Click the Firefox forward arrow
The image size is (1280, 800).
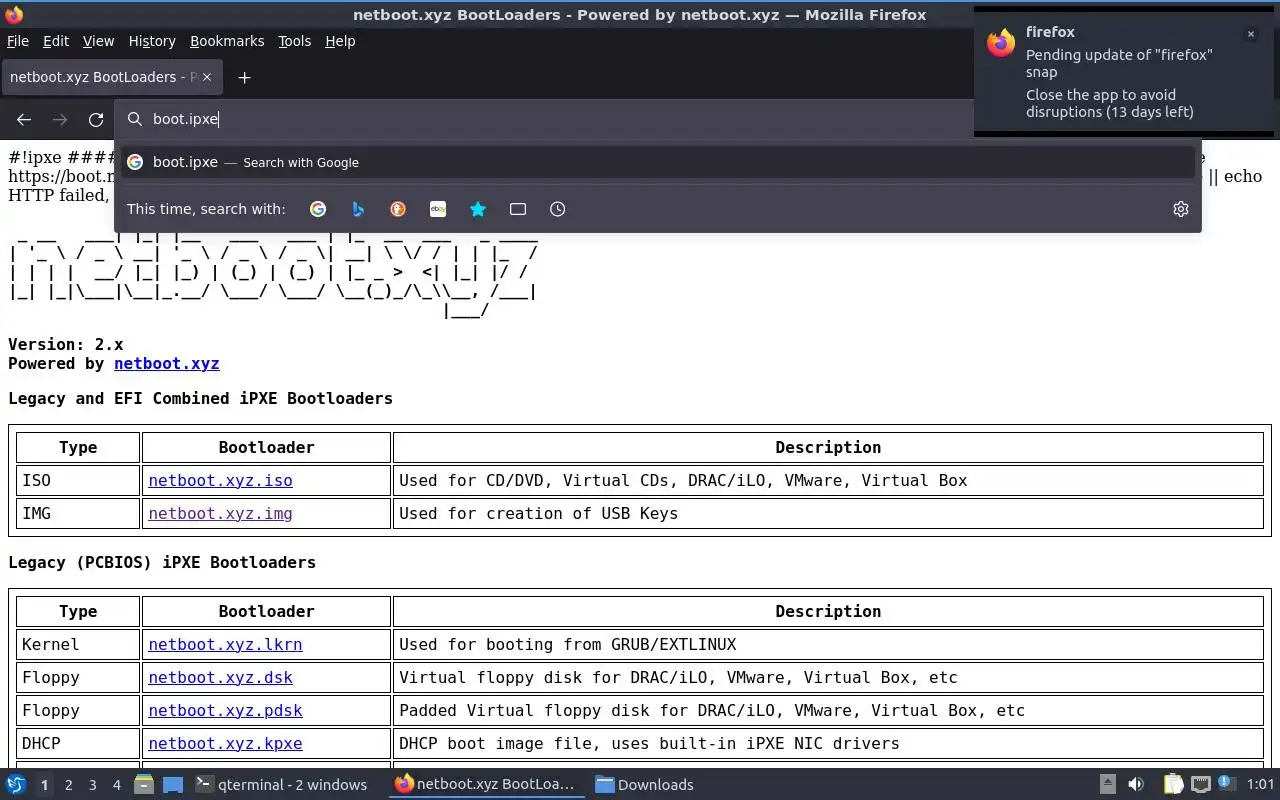[60, 119]
